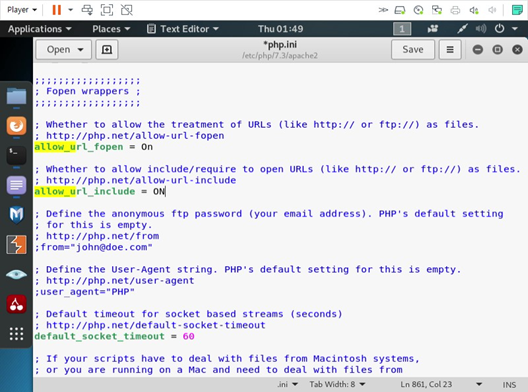Open the Ln 861, Col 23 position dropdown
528x392 pixels.
pos(441,385)
